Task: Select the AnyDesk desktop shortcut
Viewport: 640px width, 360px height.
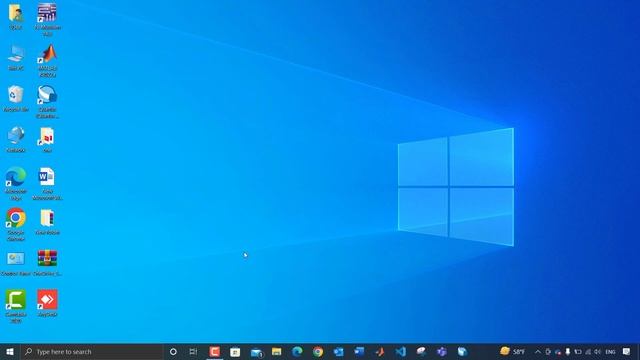Action: (47, 303)
